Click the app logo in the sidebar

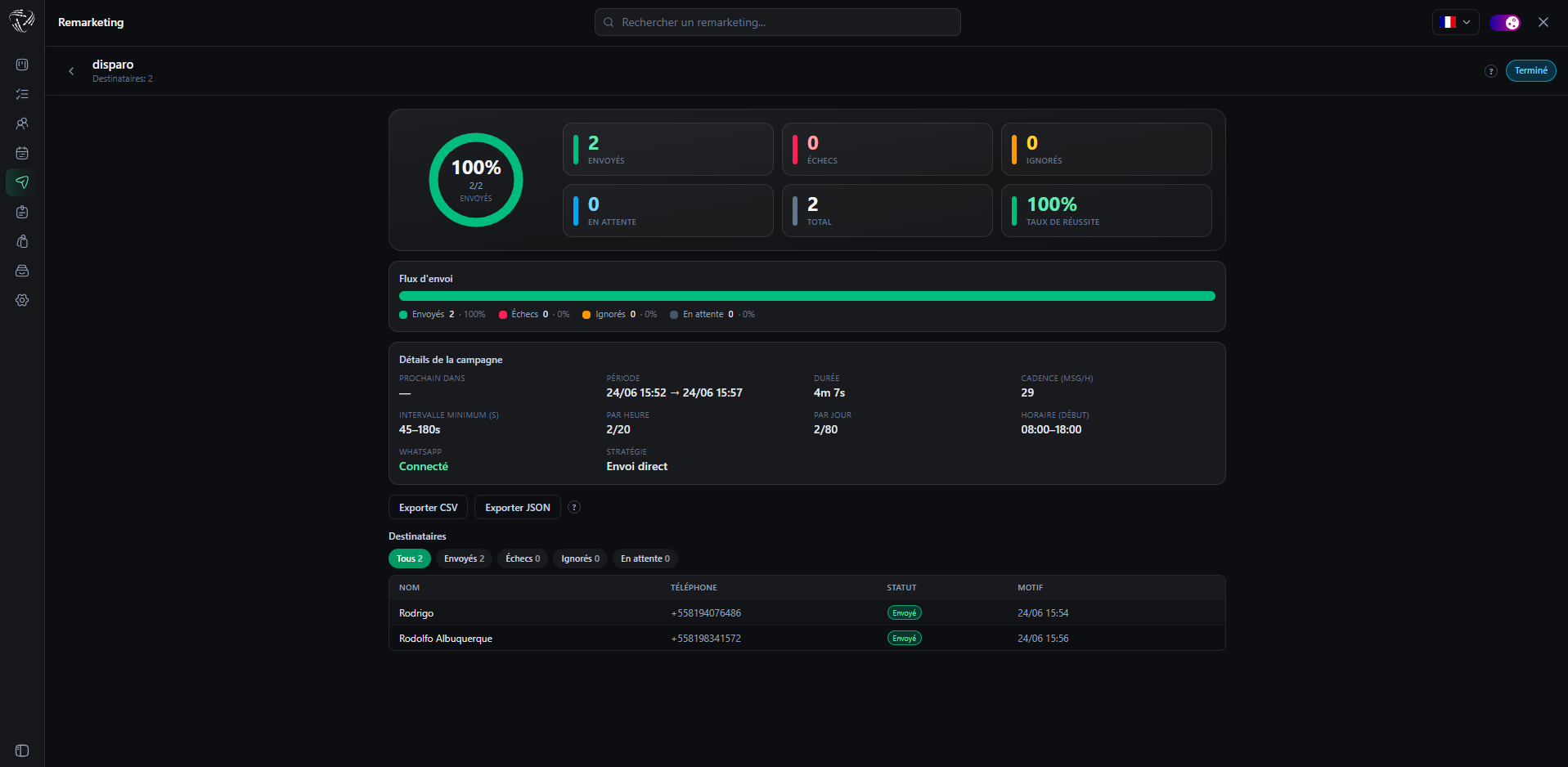pos(22,21)
